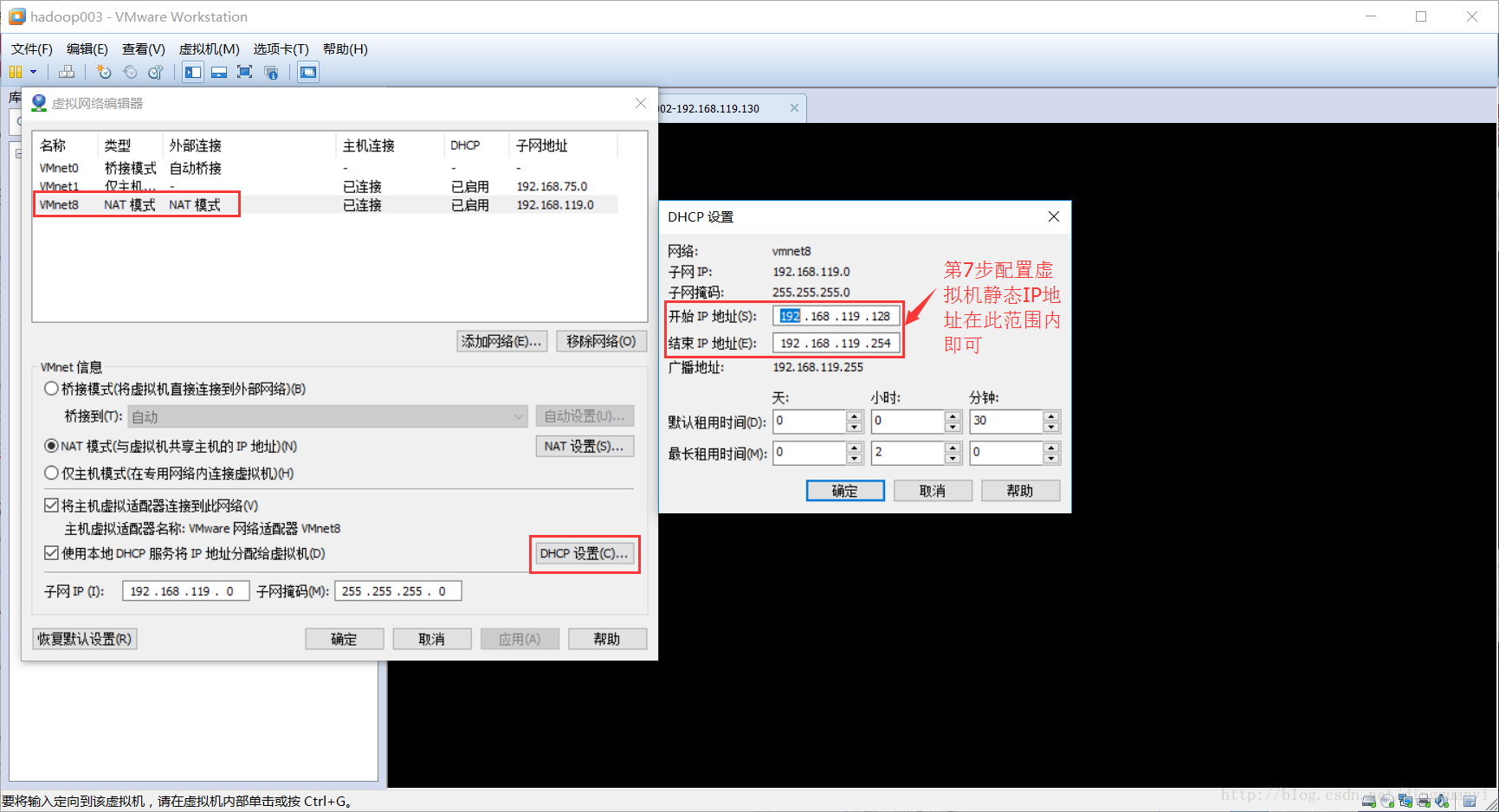
Task: Click the 移除网络(O) button
Action: tap(601, 341)
